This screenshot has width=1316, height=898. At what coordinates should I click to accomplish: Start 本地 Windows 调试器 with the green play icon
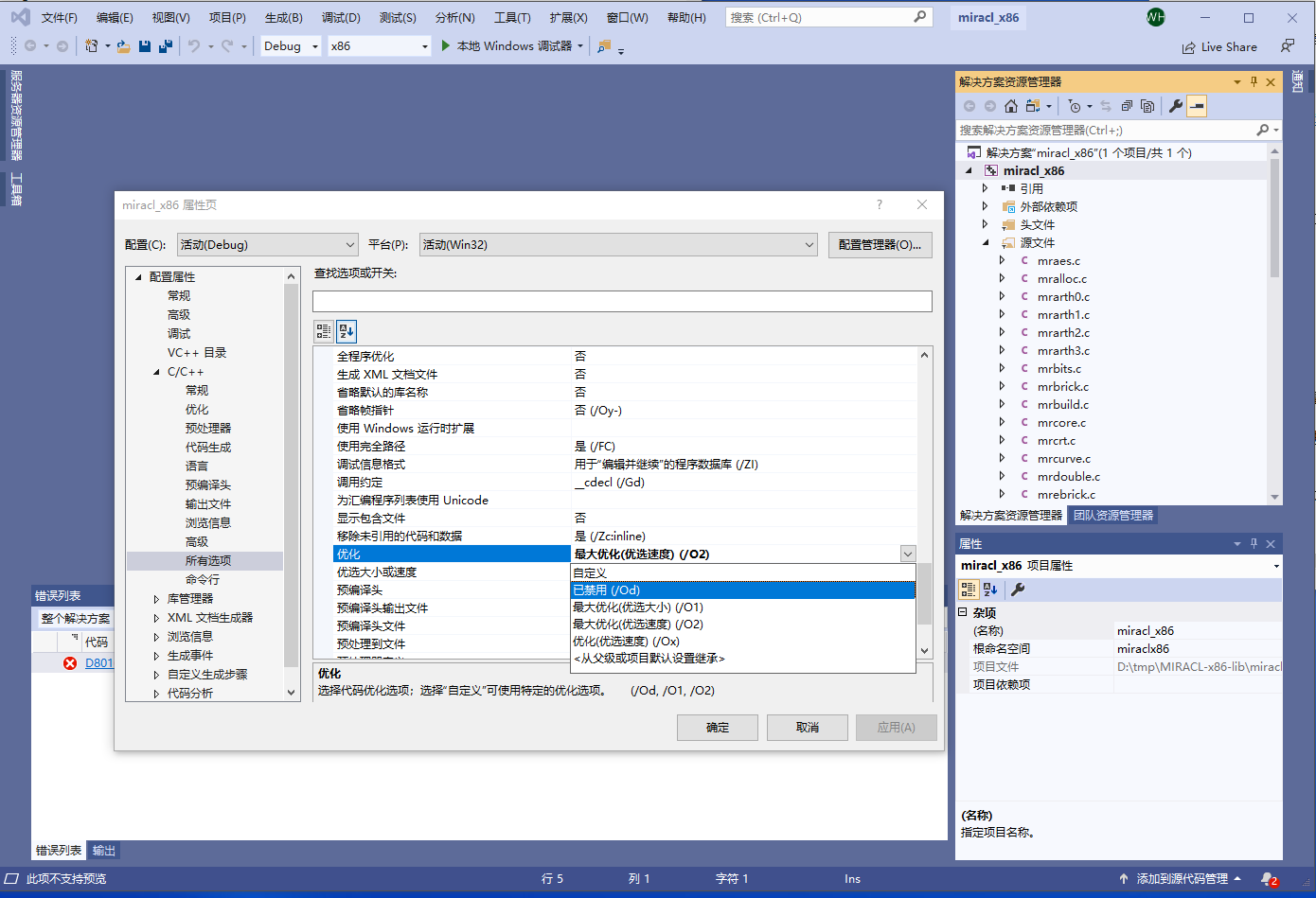(446, 45)
